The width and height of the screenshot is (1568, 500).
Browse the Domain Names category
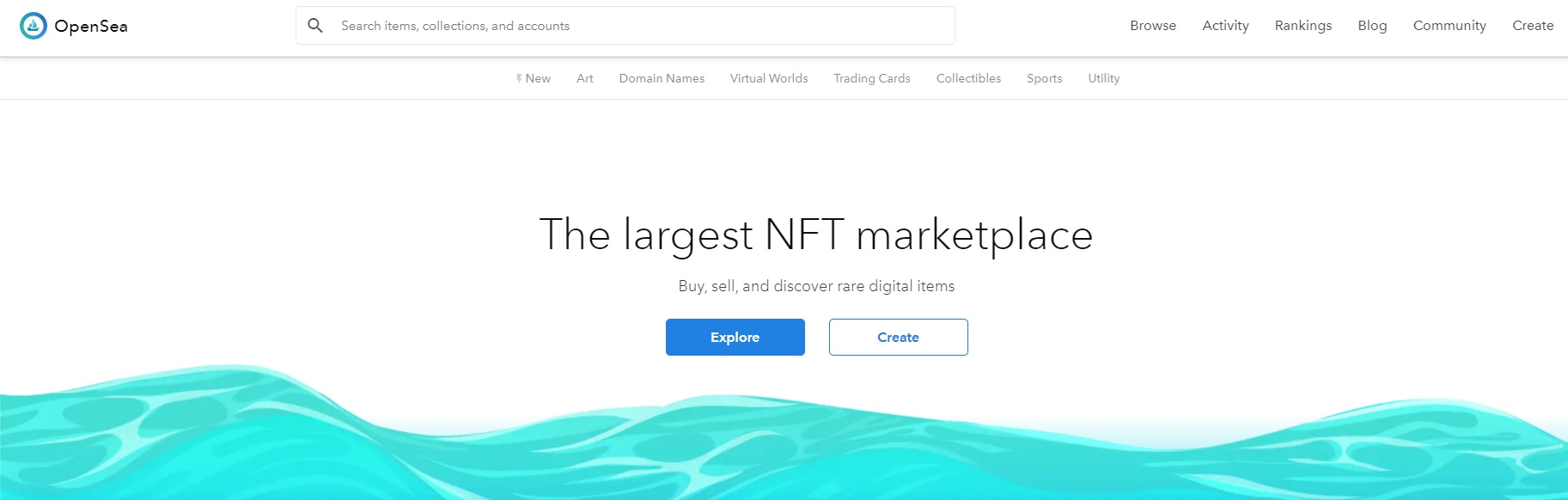(x=662, y=78)
